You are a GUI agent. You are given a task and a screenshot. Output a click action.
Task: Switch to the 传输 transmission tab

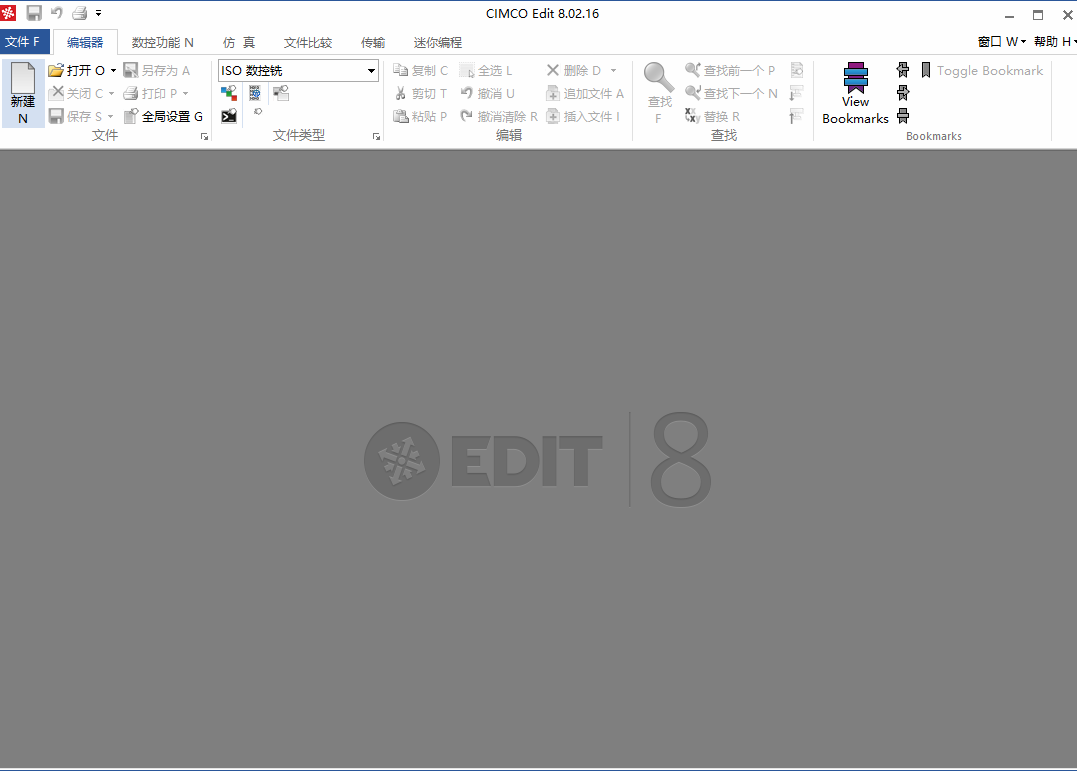click(373, 42)
